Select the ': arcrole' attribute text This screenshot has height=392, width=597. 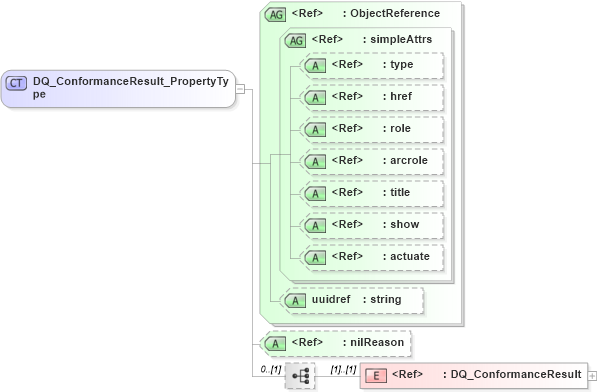(405, 160)
